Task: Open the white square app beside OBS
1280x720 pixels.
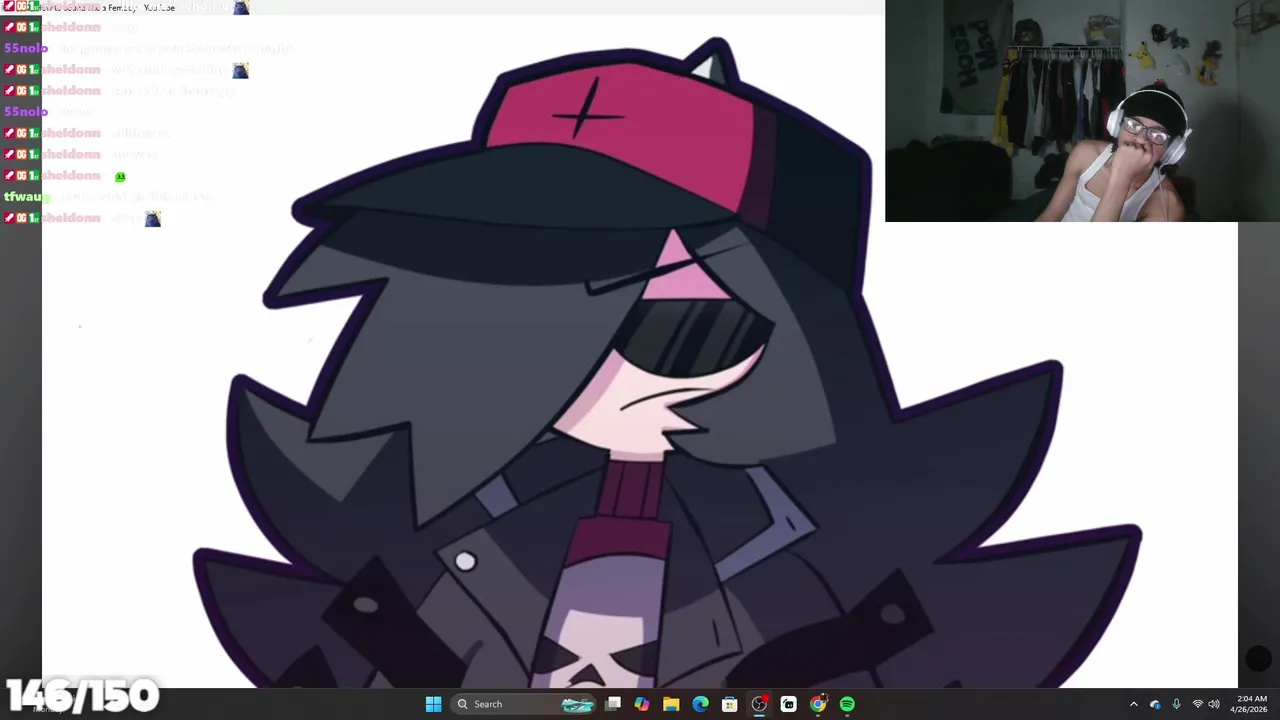Action: (788, 704)
